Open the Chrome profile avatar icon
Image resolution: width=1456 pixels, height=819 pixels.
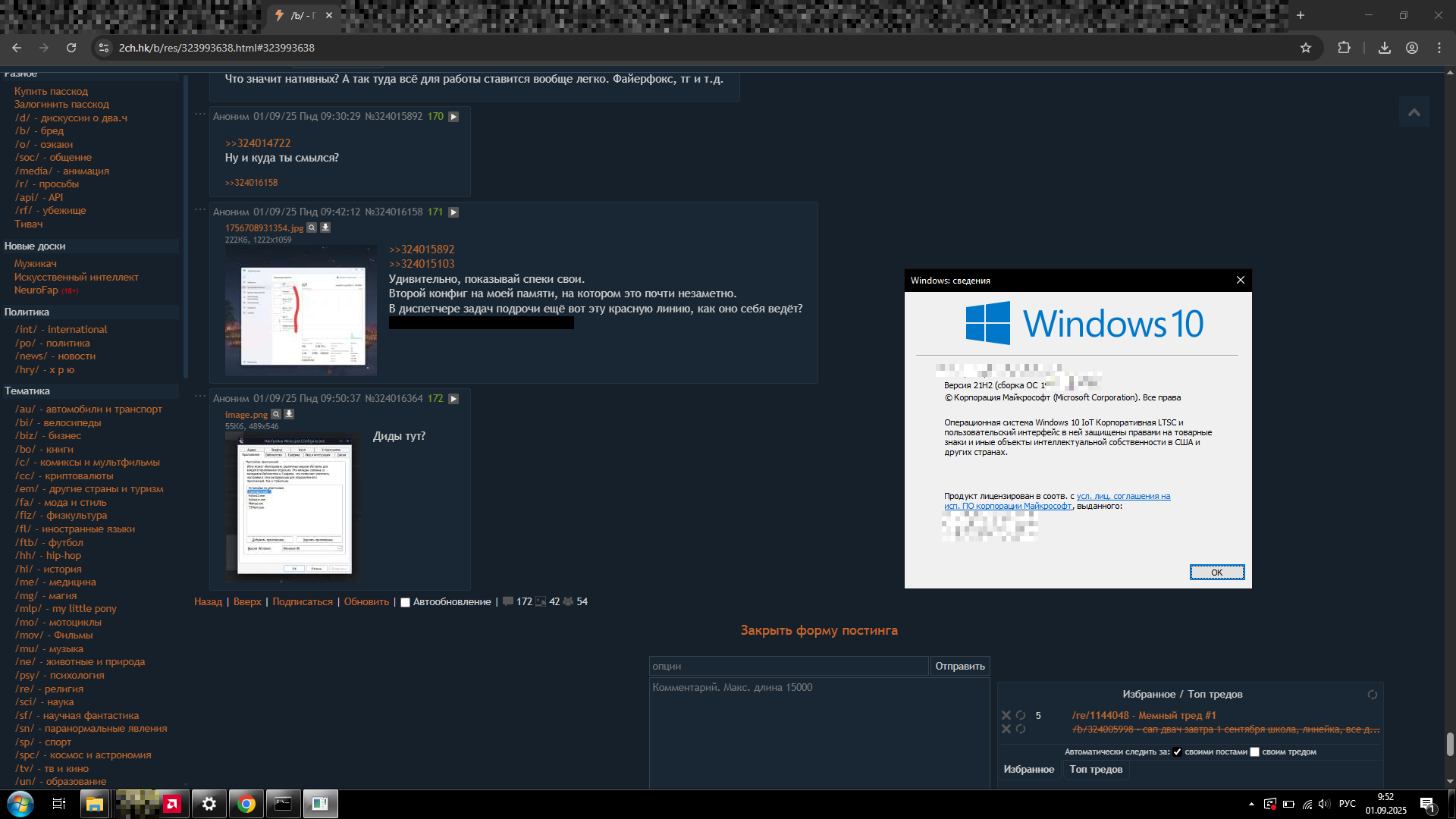click(1412, 48)
